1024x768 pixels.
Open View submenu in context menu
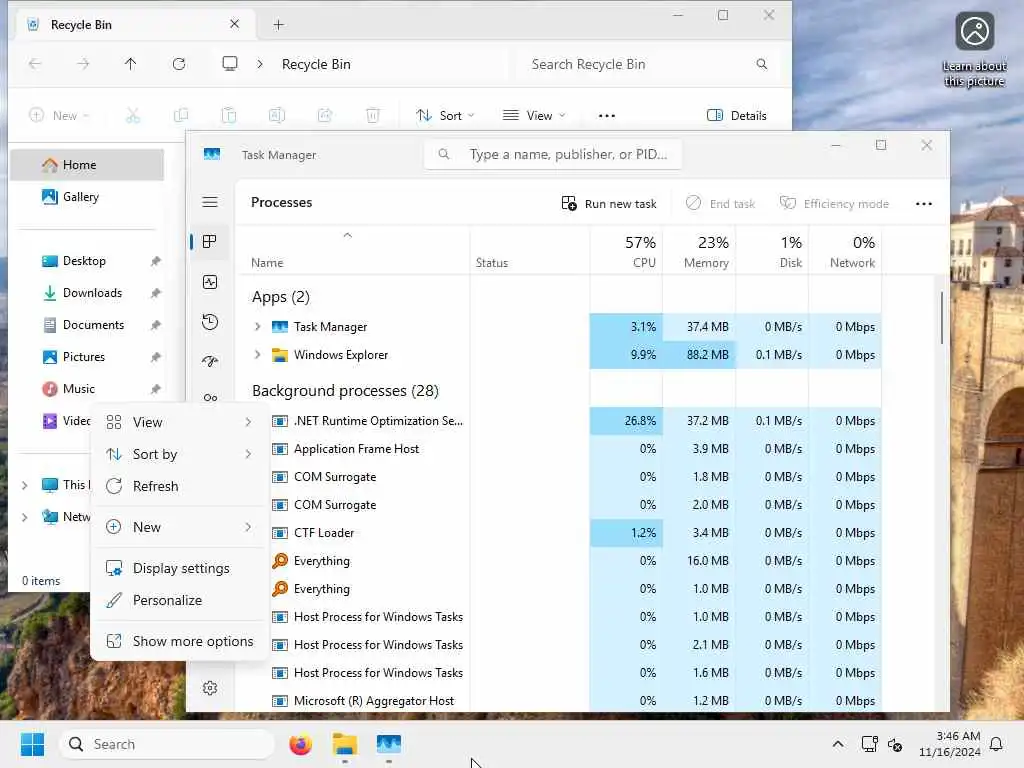point(180,423)
